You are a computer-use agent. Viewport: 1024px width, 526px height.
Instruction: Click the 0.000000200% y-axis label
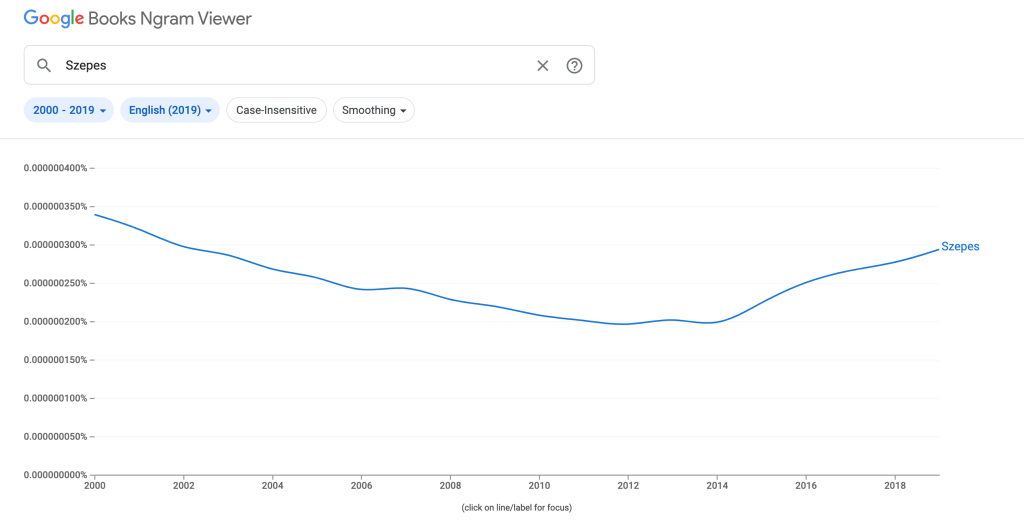pos(56,321)
